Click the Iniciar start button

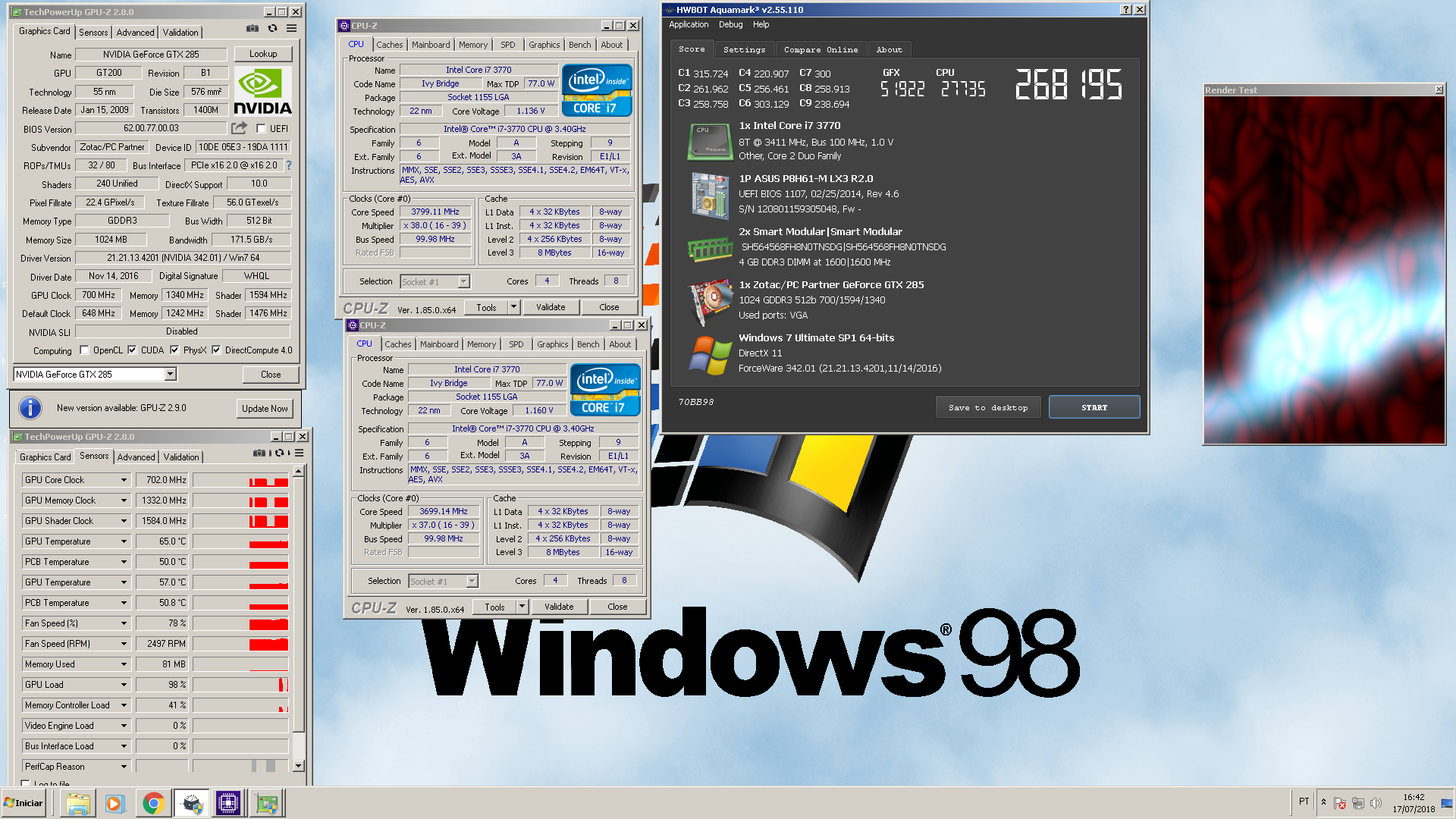[x=24, y=803]
